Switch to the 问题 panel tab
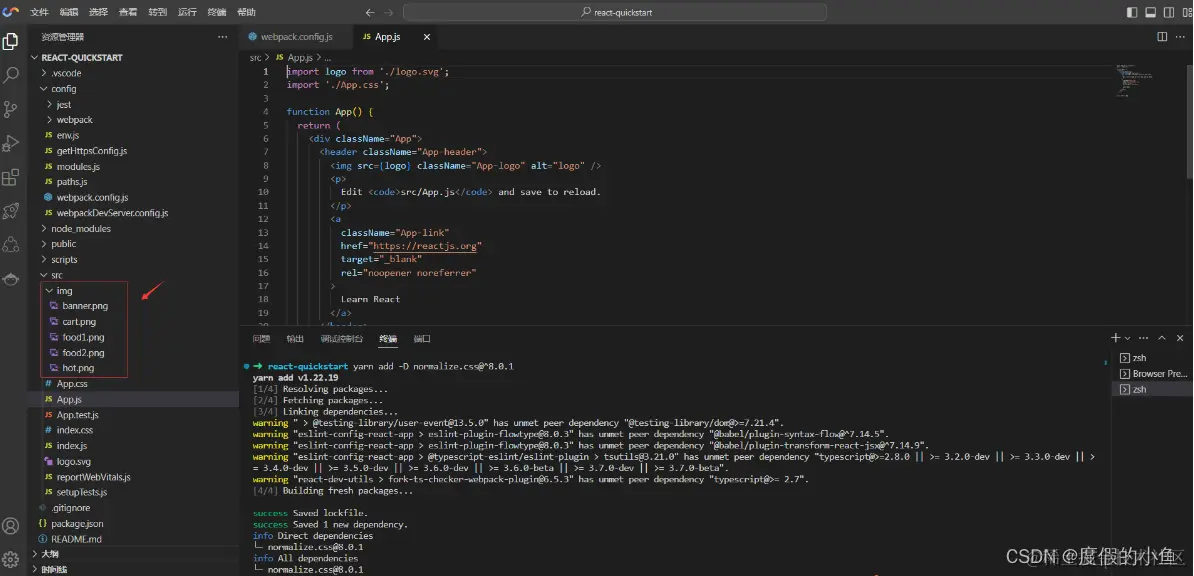The height and width of the screenshot is (576, 1194). click(261, 338)
